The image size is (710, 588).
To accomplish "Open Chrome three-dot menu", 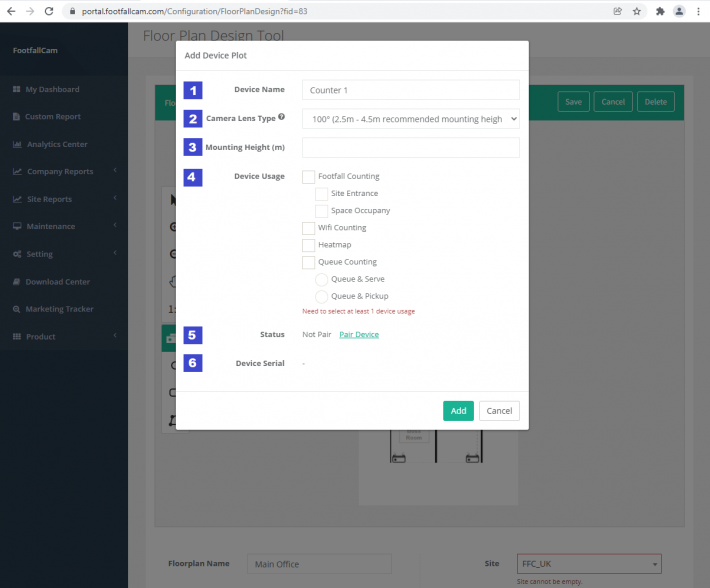I will point(699,11).
